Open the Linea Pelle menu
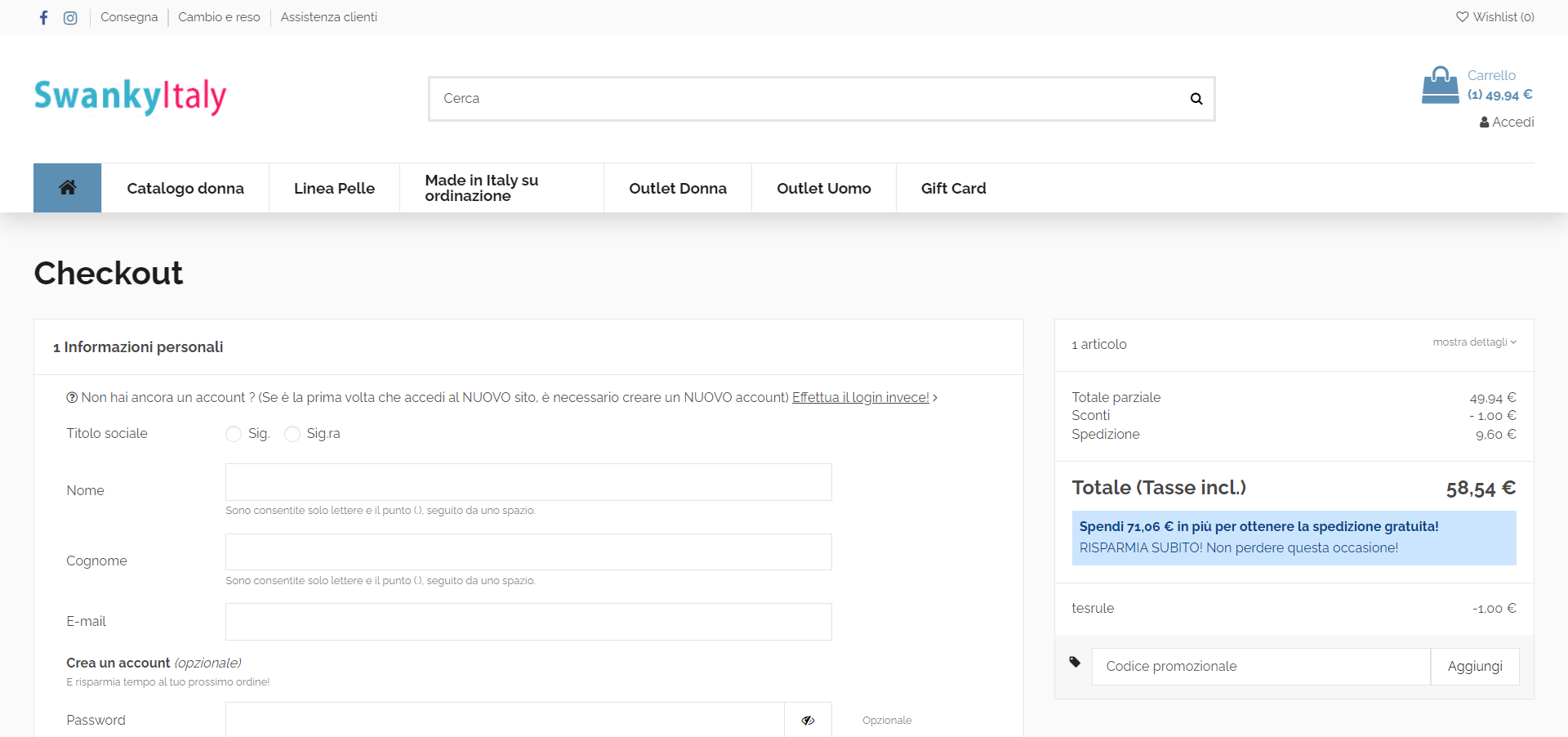 coord(334,188)
